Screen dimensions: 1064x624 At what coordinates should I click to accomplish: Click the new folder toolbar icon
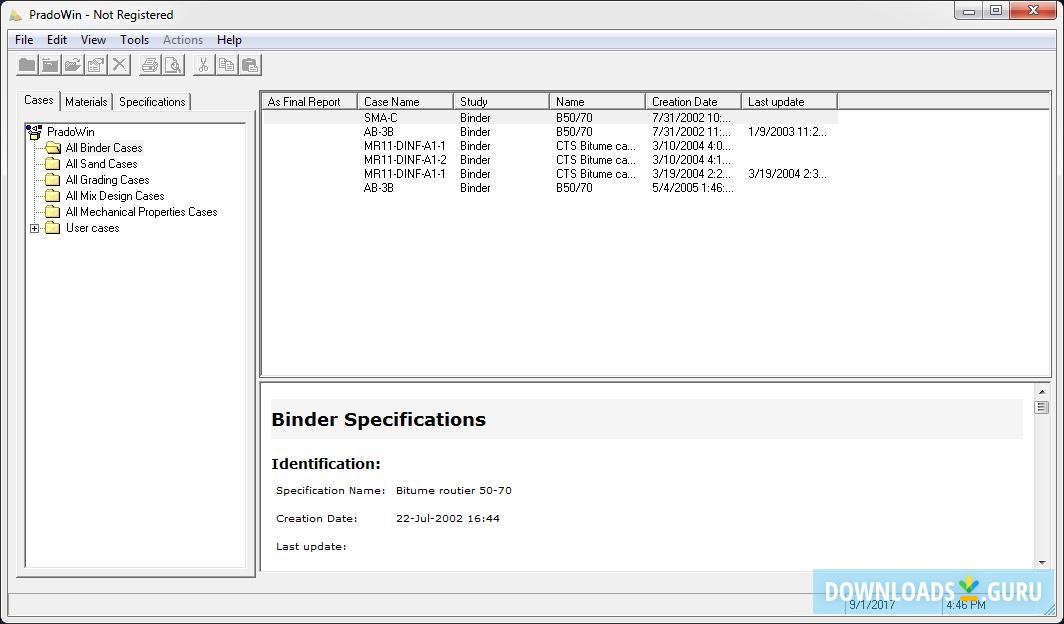[27, 65]
